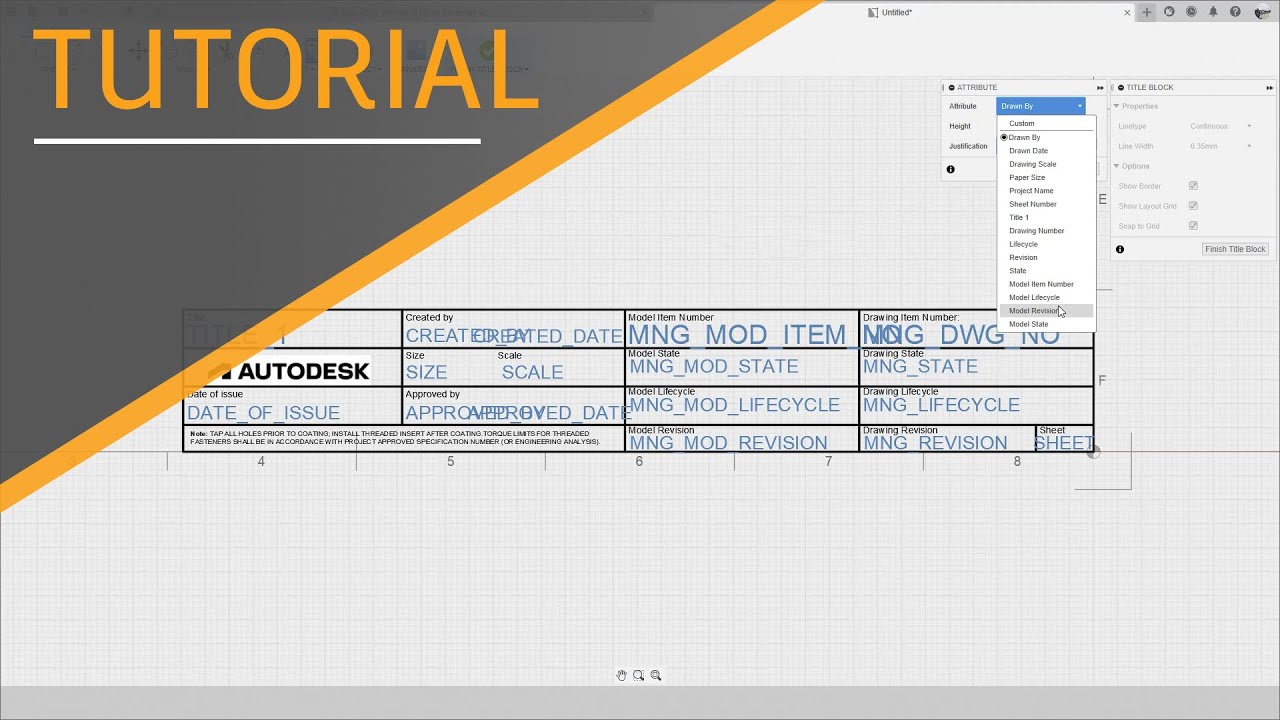Click the ATTRIBUTE panel double-arrow icon
This screenshot has width=1280, height=720.
1101,87
